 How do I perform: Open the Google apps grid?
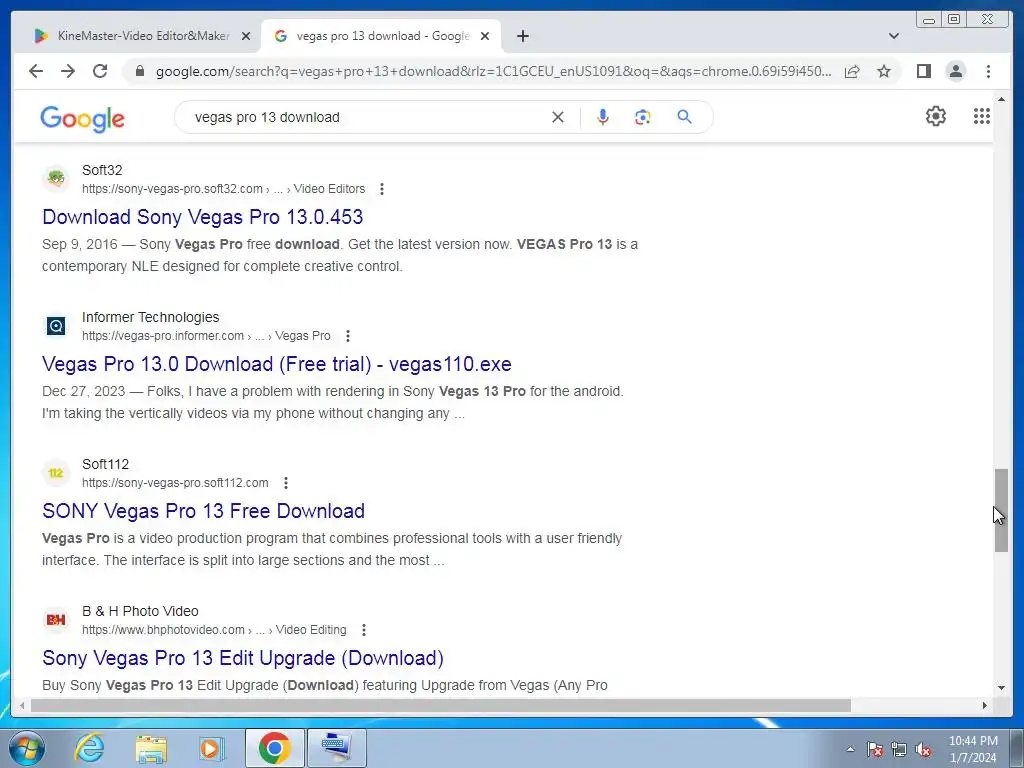(982, 116)
